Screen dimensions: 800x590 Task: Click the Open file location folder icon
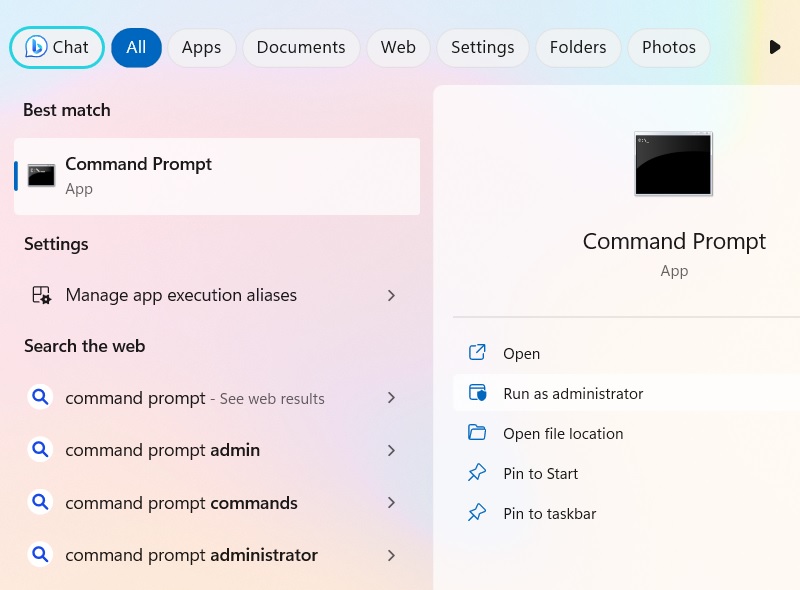[x=478, y=433]
